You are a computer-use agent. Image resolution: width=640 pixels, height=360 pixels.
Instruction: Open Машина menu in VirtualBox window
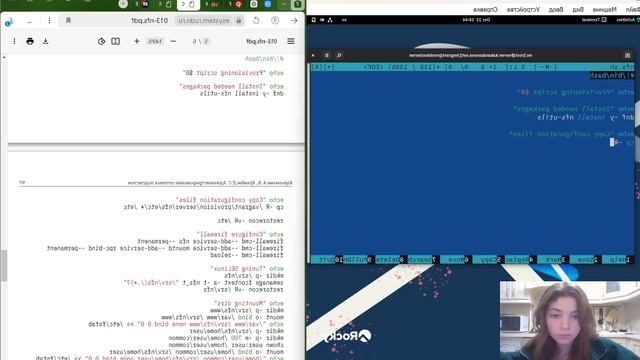(x=604, y=9)
